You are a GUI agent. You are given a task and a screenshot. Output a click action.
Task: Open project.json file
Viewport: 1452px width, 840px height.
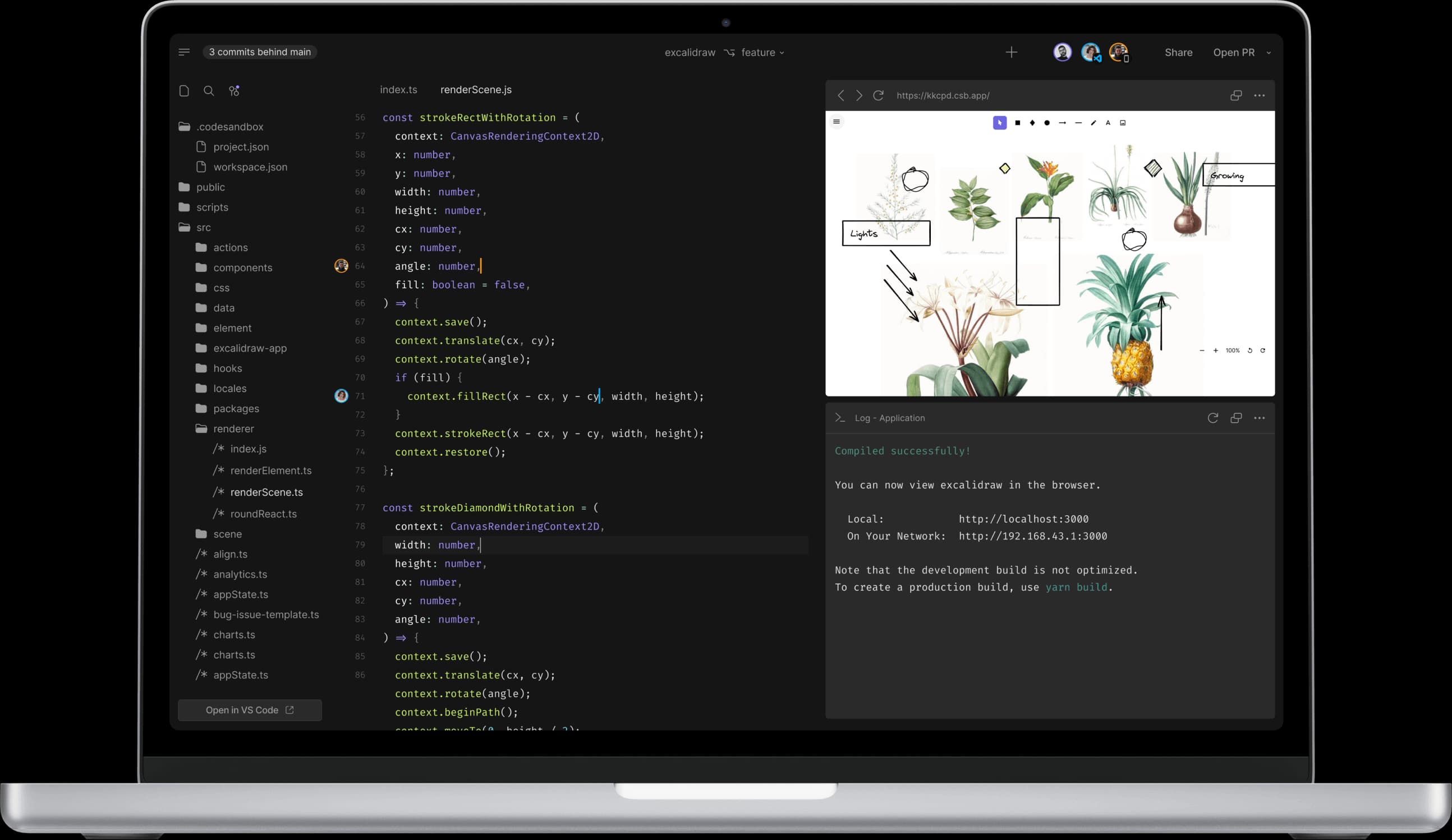point(233,147)
